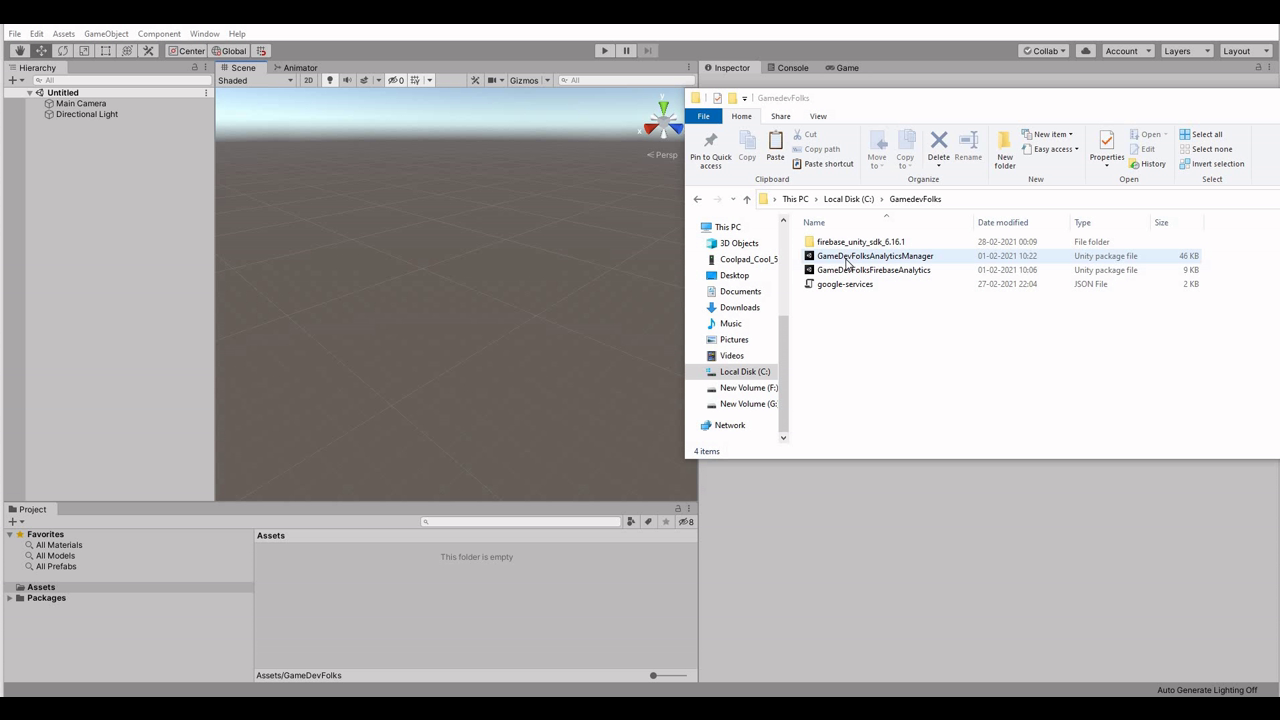Select Directional Light in Hierarchy

coord(87,114)
